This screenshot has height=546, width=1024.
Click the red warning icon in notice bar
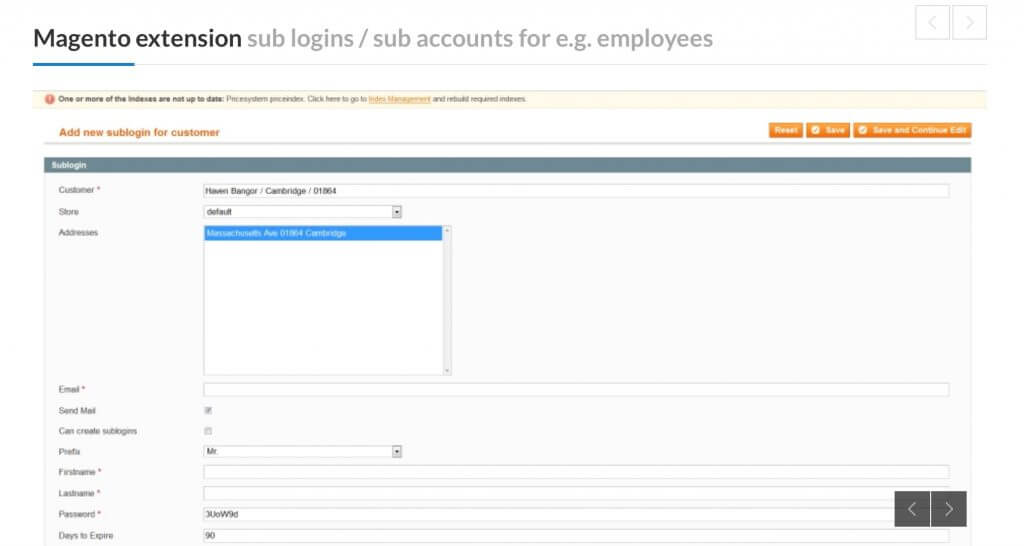click(50, 99)
